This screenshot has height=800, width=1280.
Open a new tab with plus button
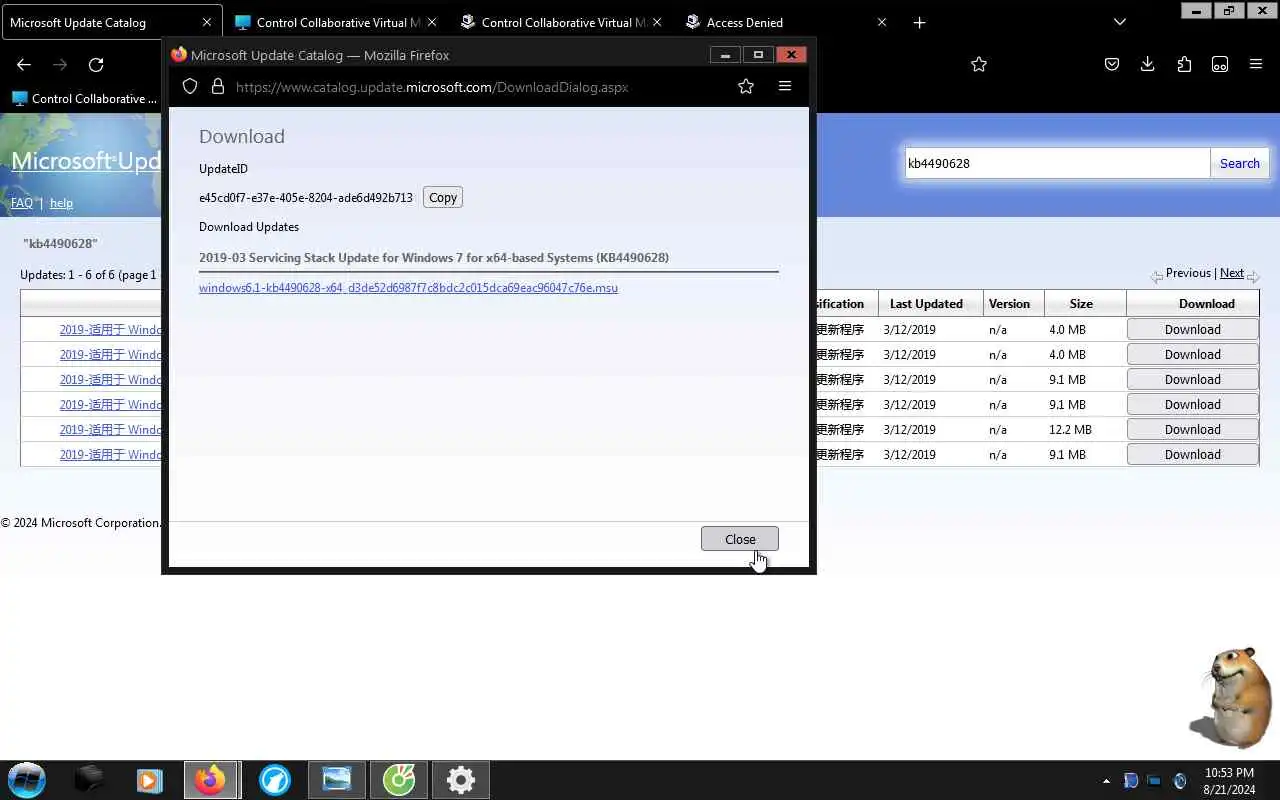[x=920, y=22]
